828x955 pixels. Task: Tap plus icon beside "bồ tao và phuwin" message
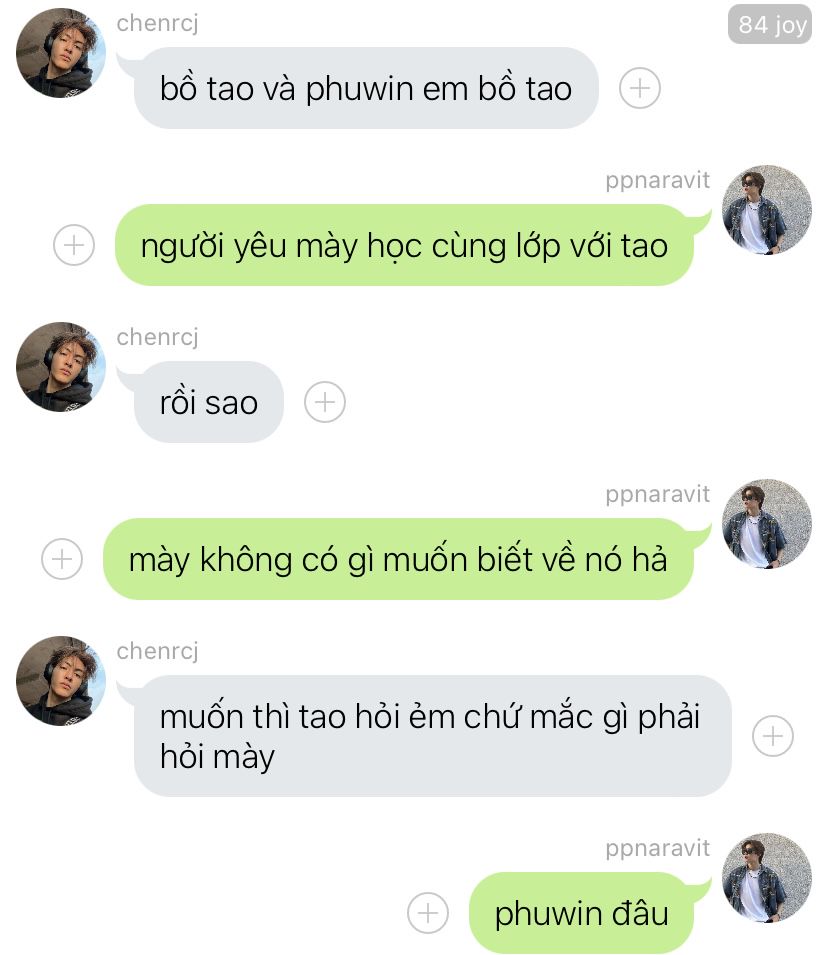639,88
